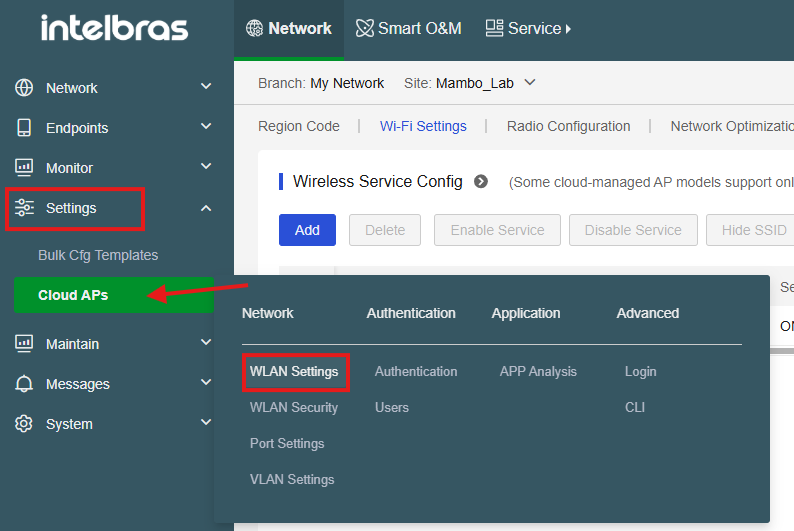Switch to the Network top tab
The width and height of the screenshot is (794, 531).
tap(289, 29)
